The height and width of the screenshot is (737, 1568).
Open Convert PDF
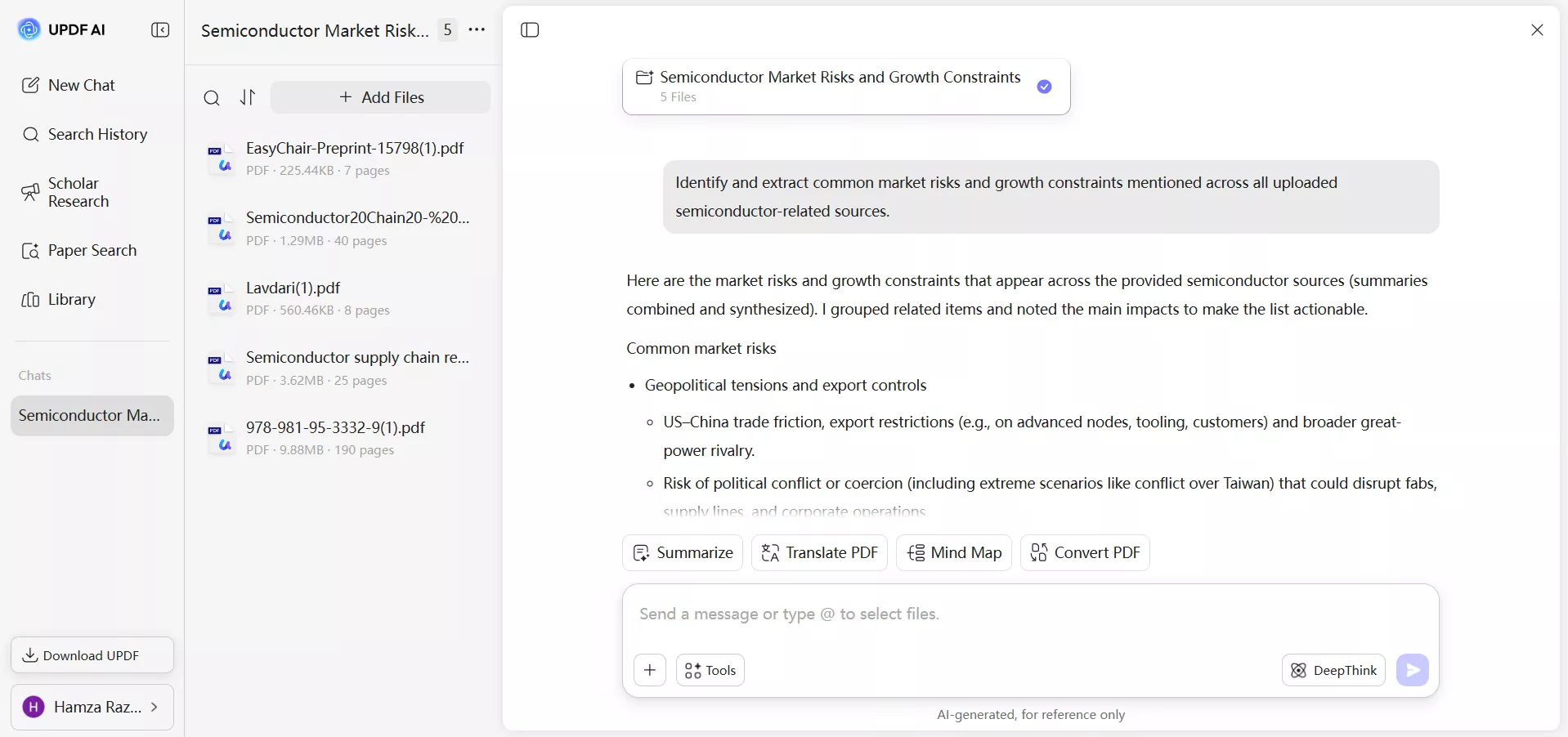1084,552
